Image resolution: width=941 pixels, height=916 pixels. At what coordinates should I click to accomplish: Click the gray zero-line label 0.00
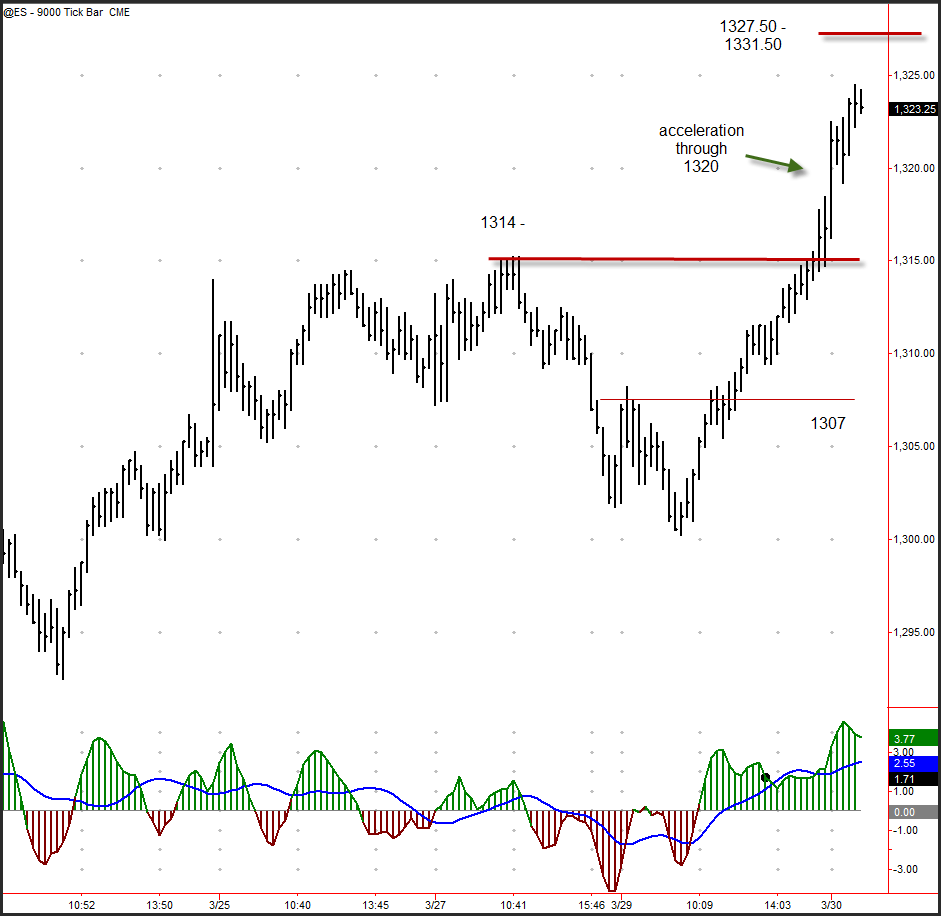(x=905, y=813)
